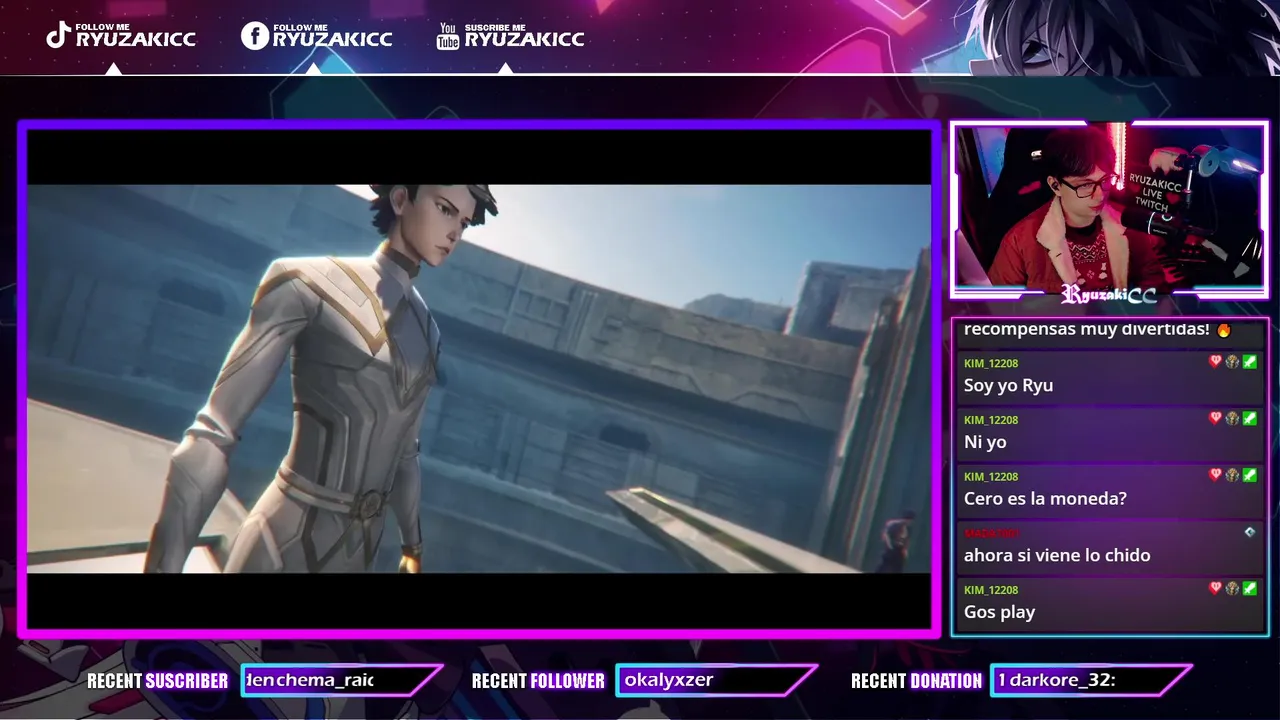The width and height of the screenshot is (1280, 720).
Task: Click the green moderator sword badge on "Soy yo Ryu"
Action: 1249,362
